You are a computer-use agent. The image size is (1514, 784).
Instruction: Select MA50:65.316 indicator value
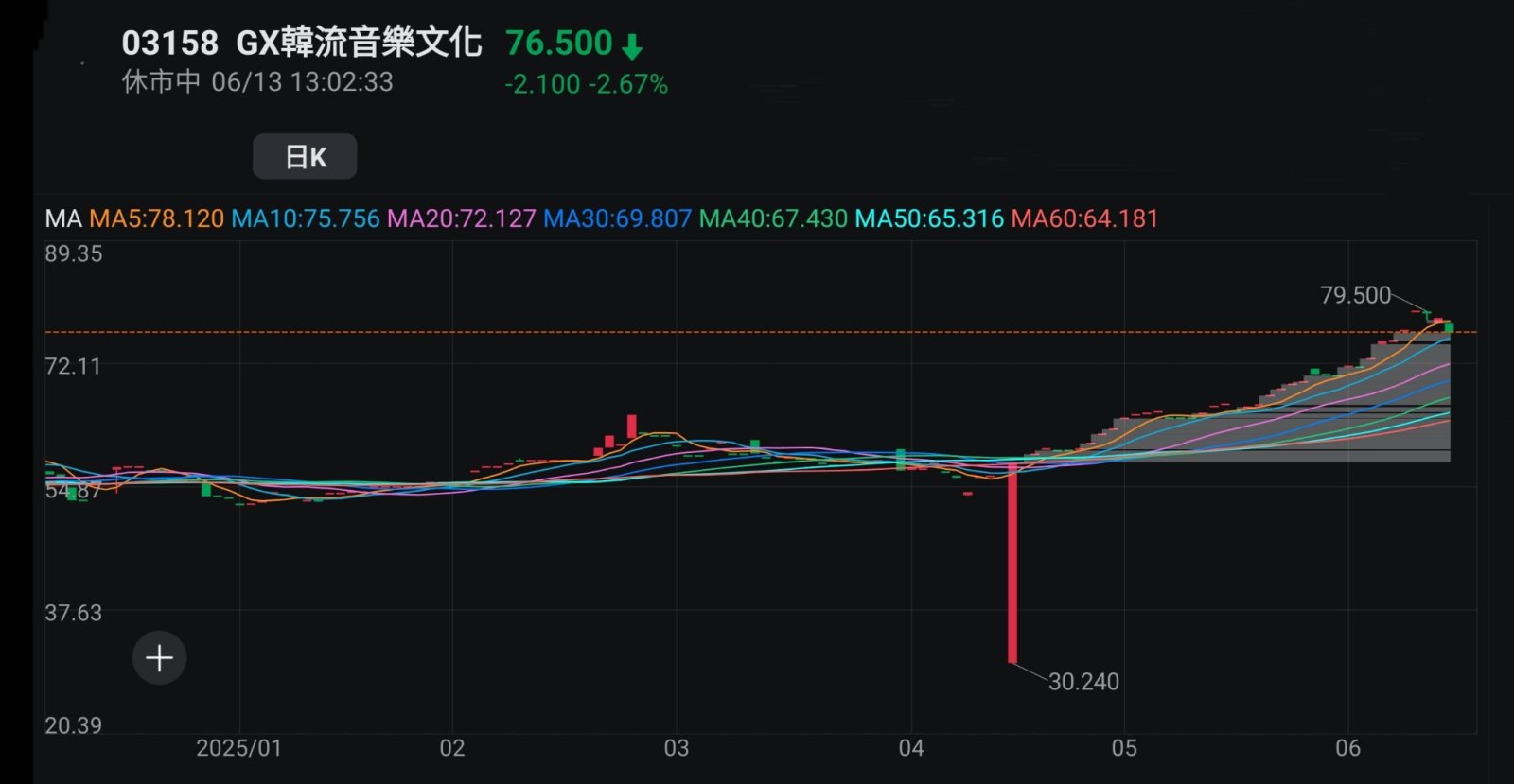tap(929, 218)
